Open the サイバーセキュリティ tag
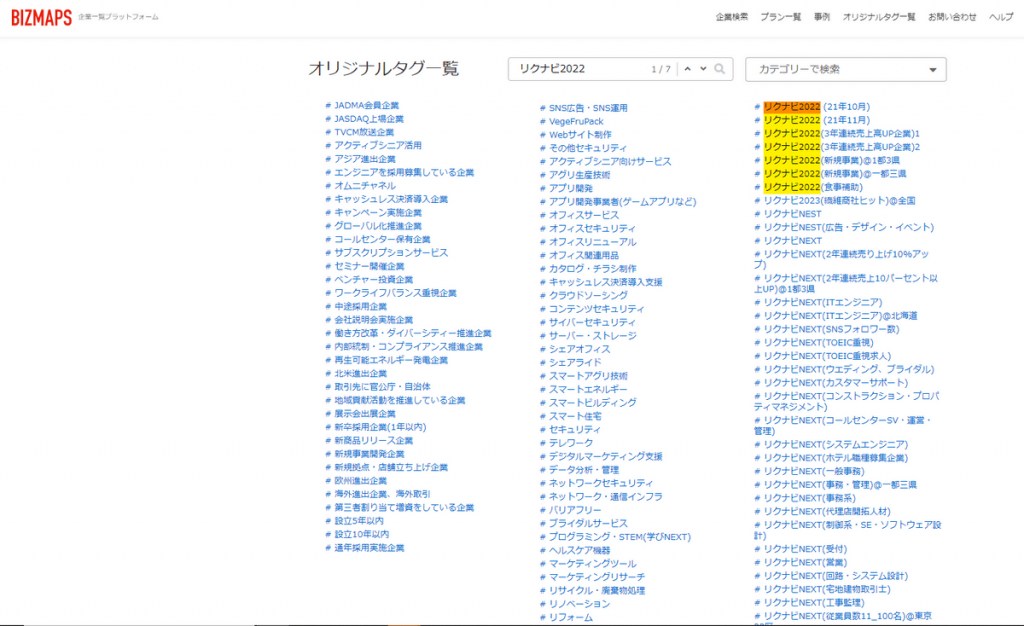 pyautogui.click(x=592, y=322)
